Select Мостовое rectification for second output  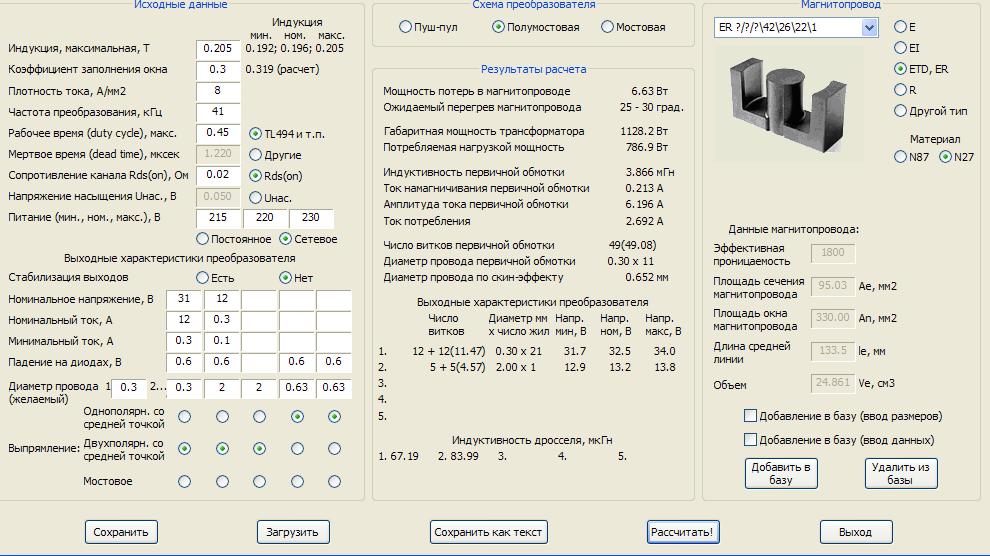(x=222, y=482)
